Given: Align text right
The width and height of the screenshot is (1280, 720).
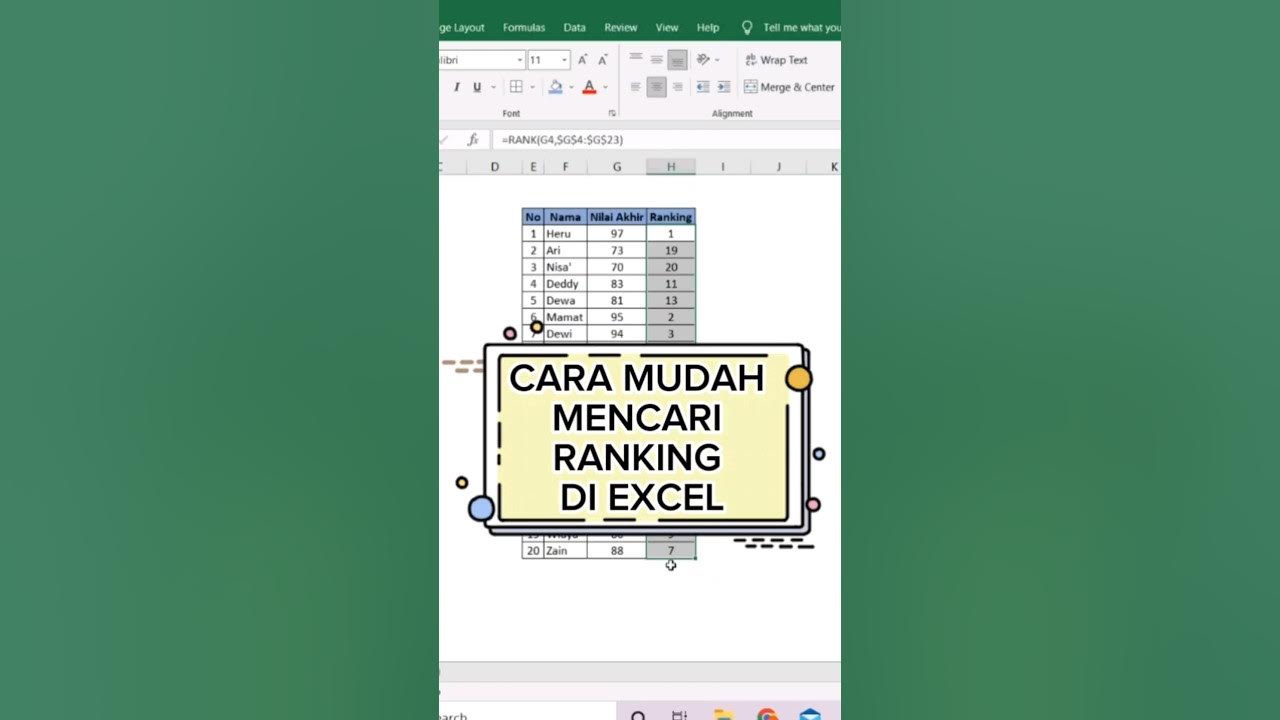Looking at the screenshot, I should click(677, 87).
